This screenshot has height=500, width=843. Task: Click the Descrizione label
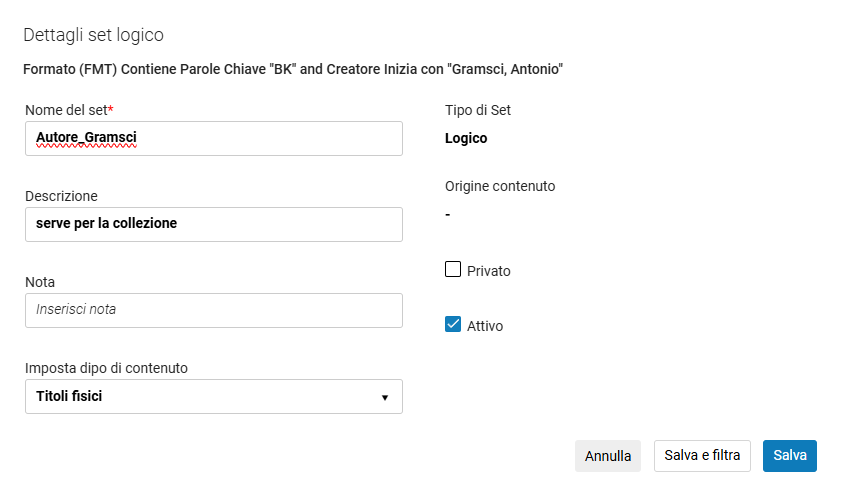tap(61, 196)
